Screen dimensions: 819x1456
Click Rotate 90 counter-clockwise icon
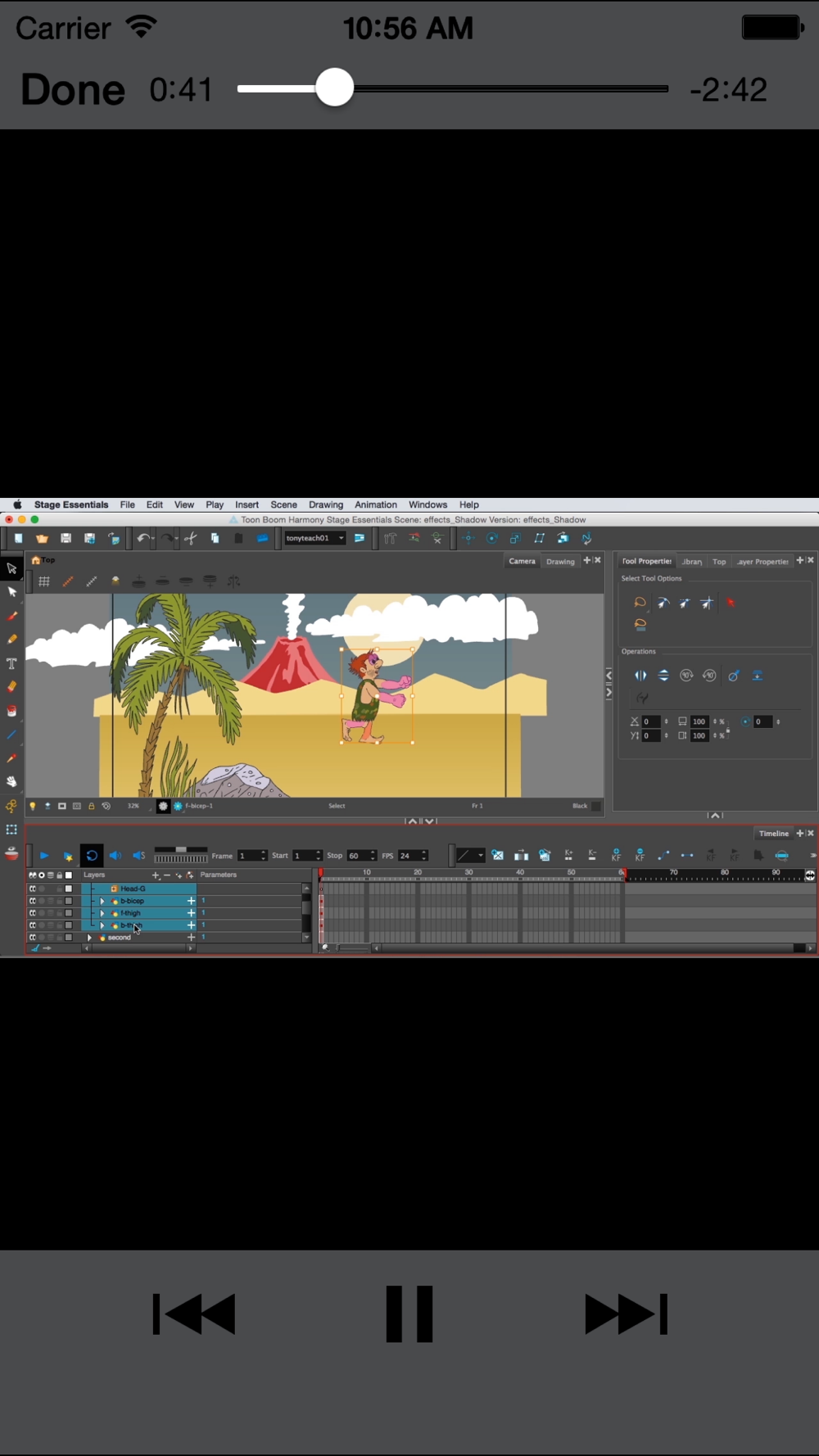709,676
